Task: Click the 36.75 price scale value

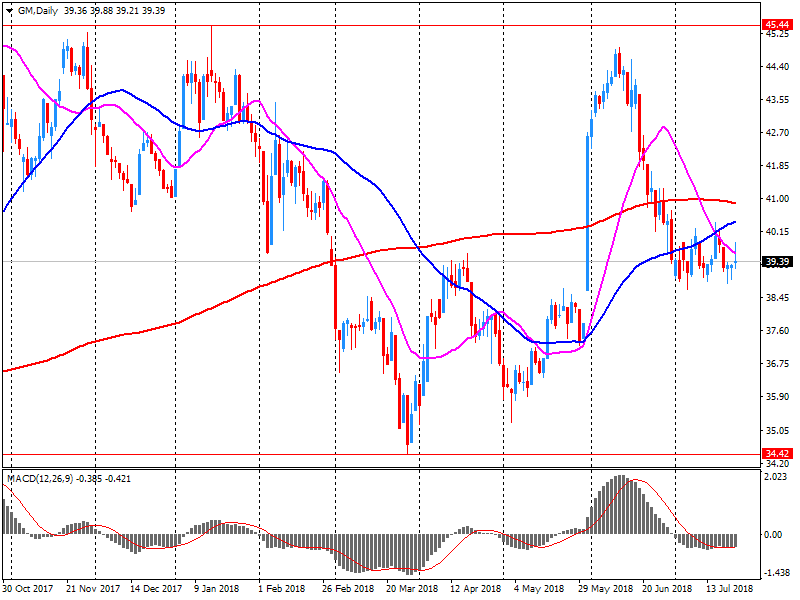Action: click(777, 364)
